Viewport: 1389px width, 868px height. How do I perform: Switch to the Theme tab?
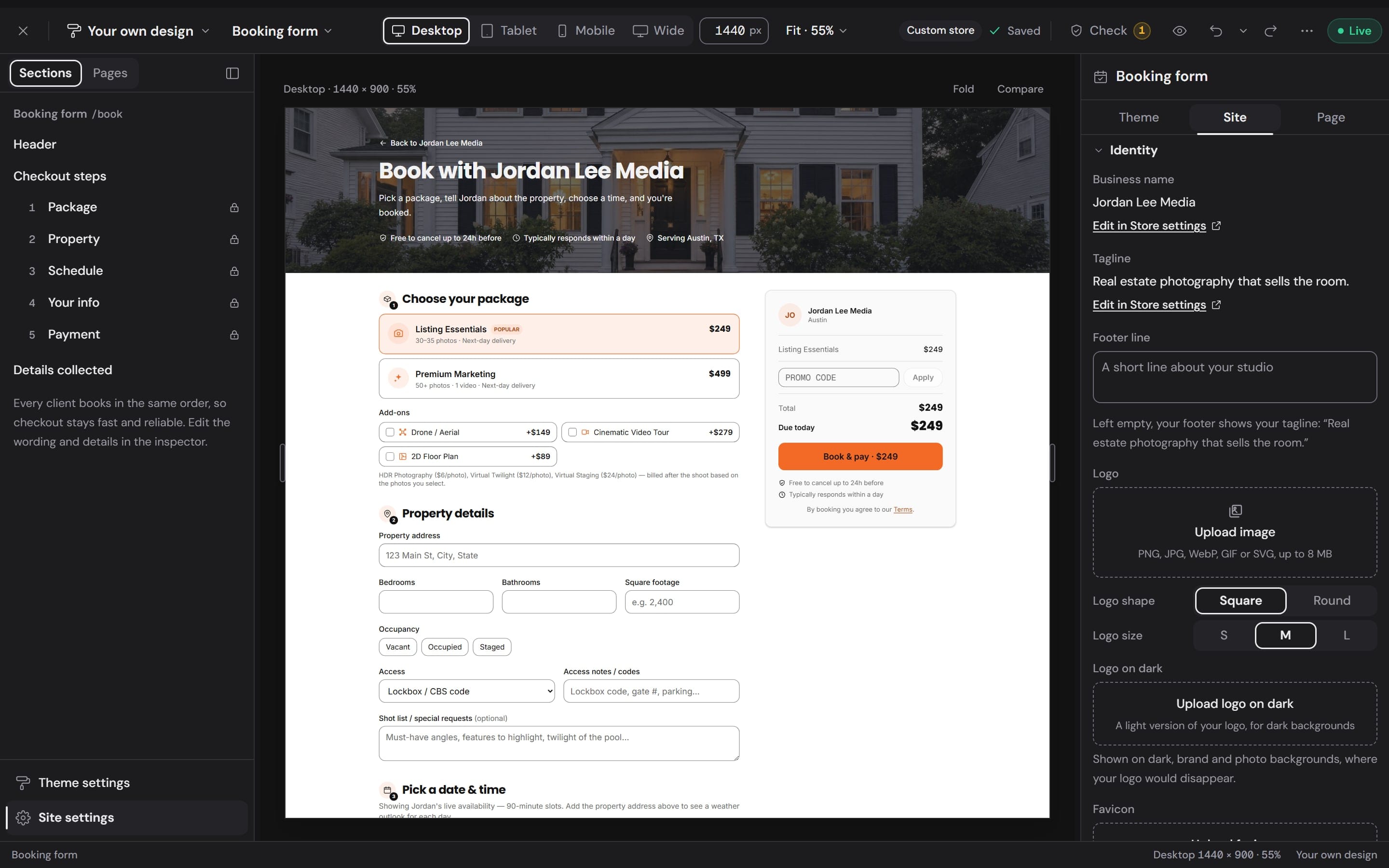tap(1138, 118)
